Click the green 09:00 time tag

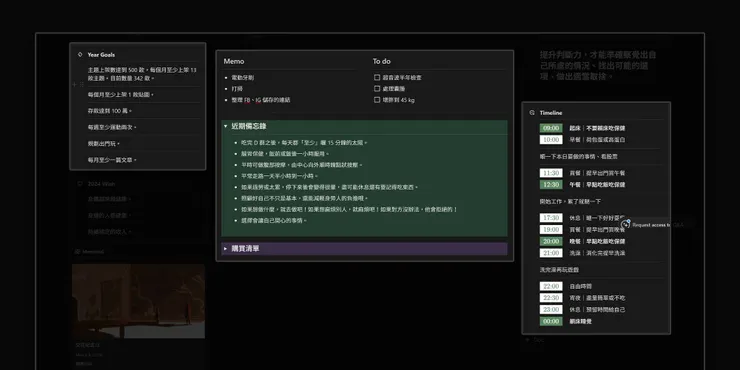coord(551,128)
